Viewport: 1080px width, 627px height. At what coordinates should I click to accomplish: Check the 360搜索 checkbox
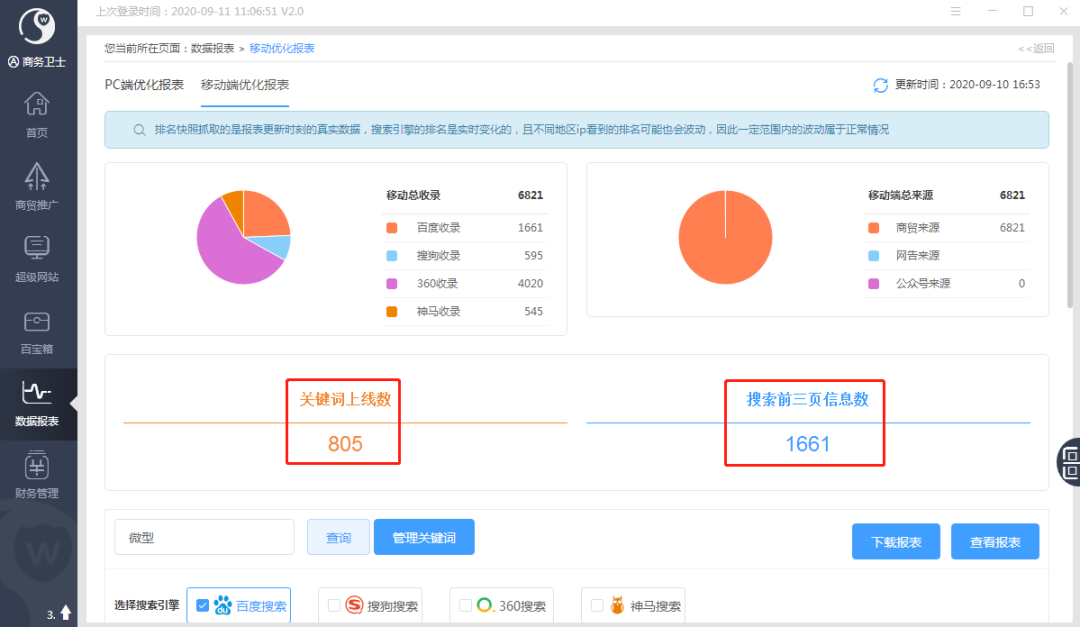[x=466, y=605]
